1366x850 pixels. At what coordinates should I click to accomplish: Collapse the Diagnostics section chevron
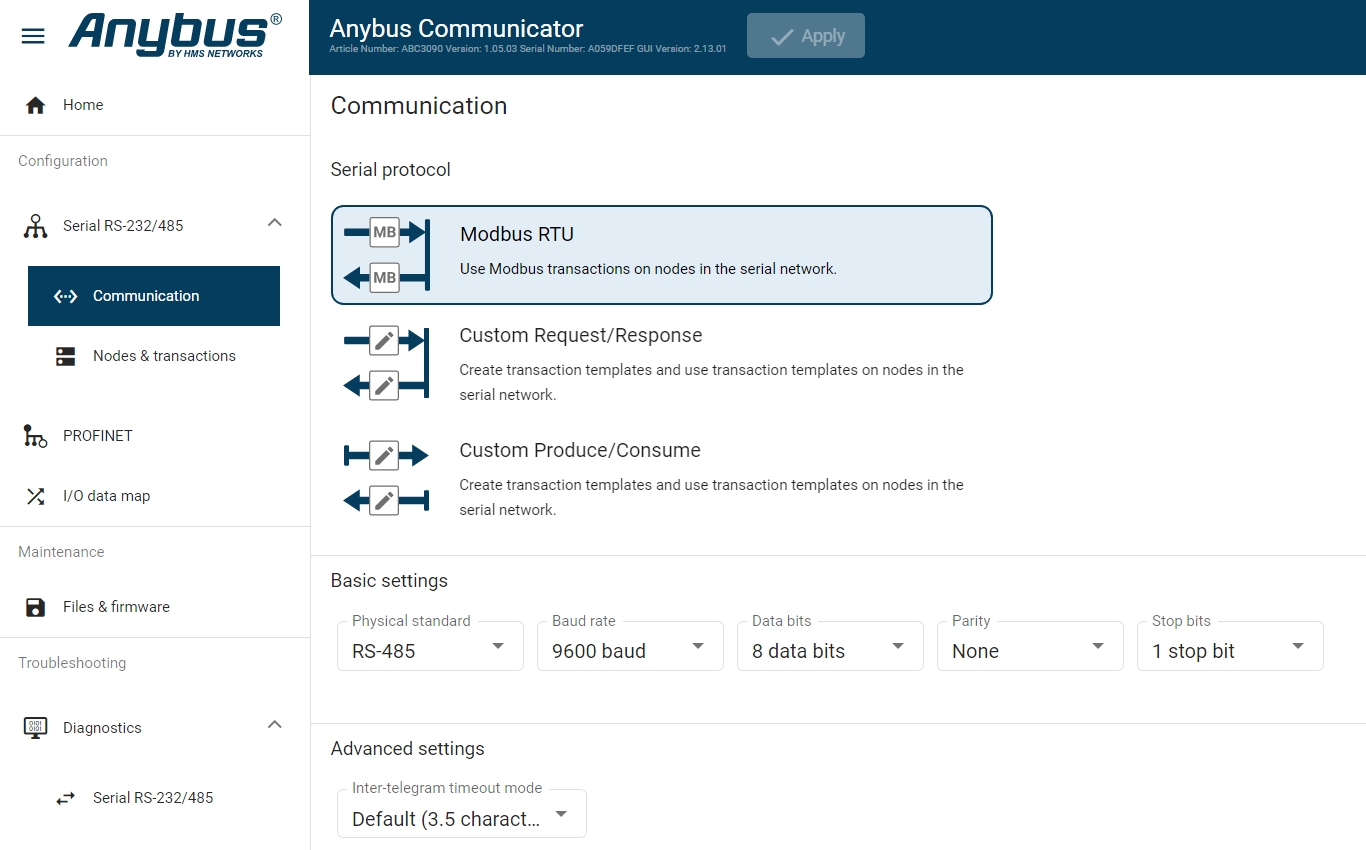point(275,724)
